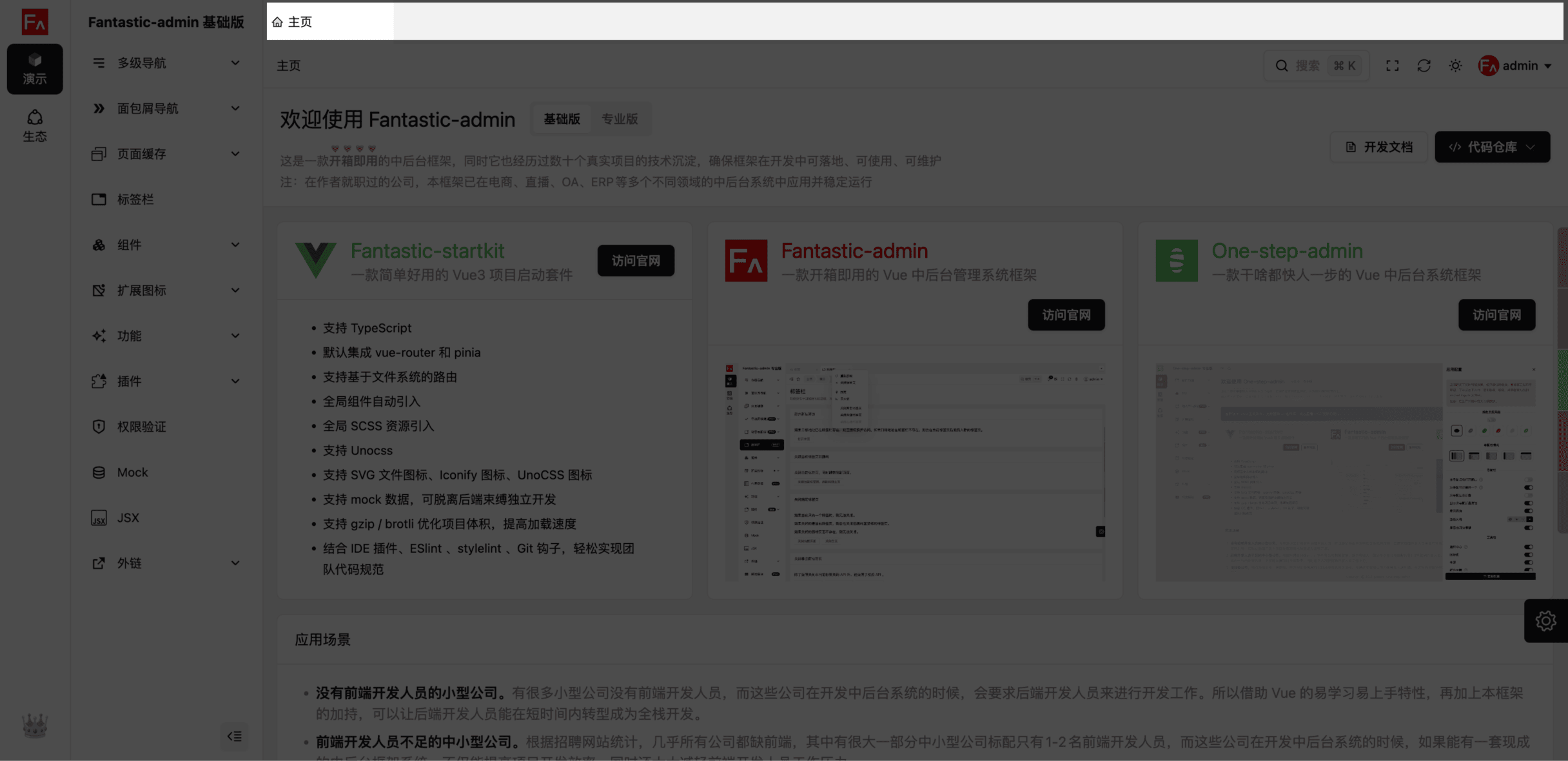1568x761 pixels.
Task: Open the admin user dropdown
Action: pos(1514,66)
